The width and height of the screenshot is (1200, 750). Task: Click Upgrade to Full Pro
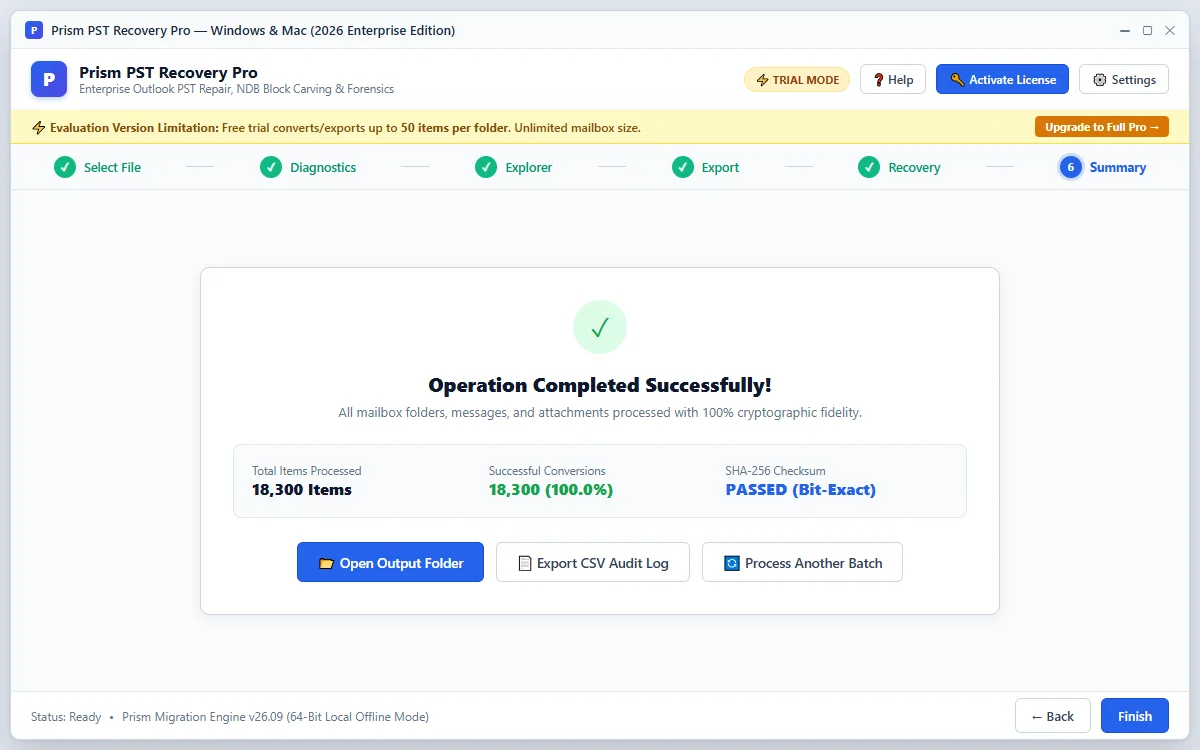1102,127
